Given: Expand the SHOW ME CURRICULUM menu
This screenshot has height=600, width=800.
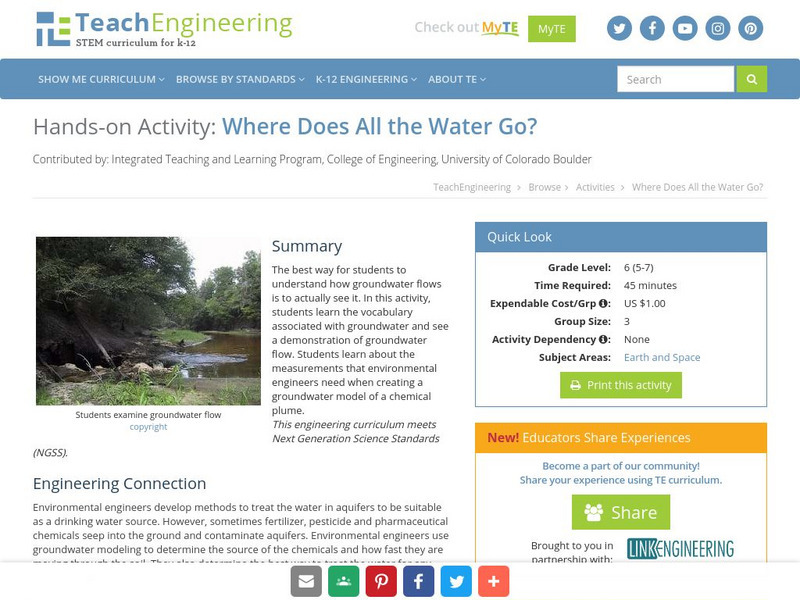Looking at the screenshot, I should pos(100,78).
